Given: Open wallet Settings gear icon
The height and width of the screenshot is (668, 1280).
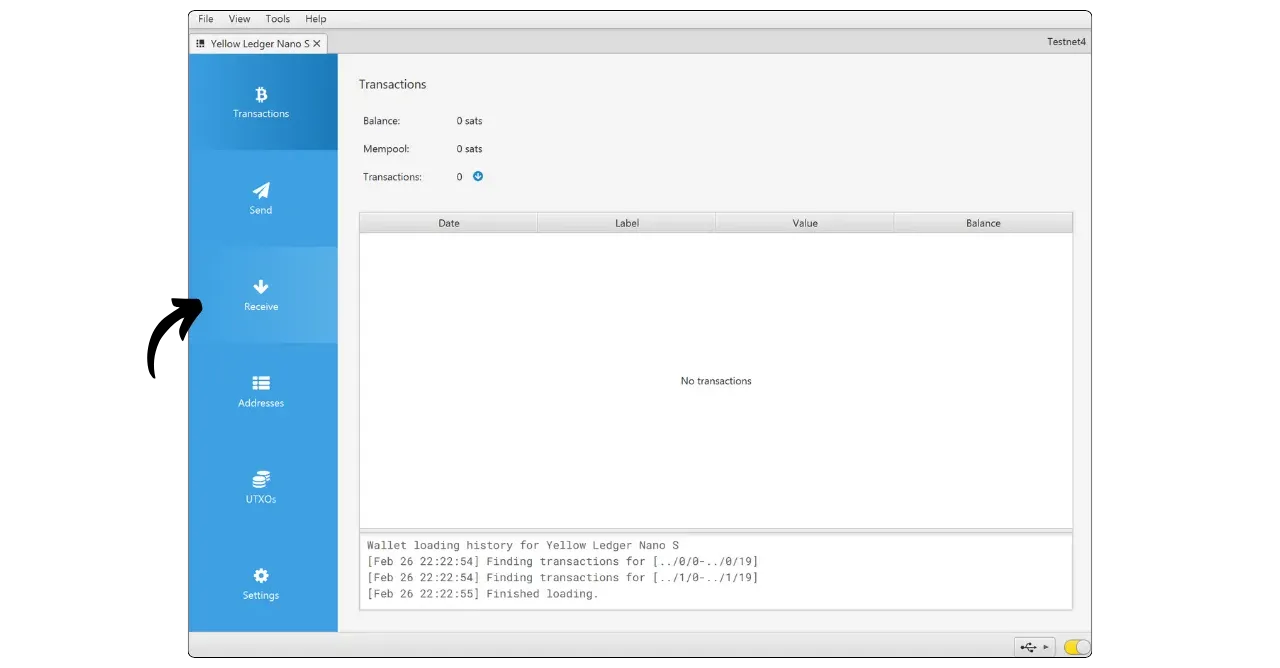Looking at the screenshot, I should [261, 576].
